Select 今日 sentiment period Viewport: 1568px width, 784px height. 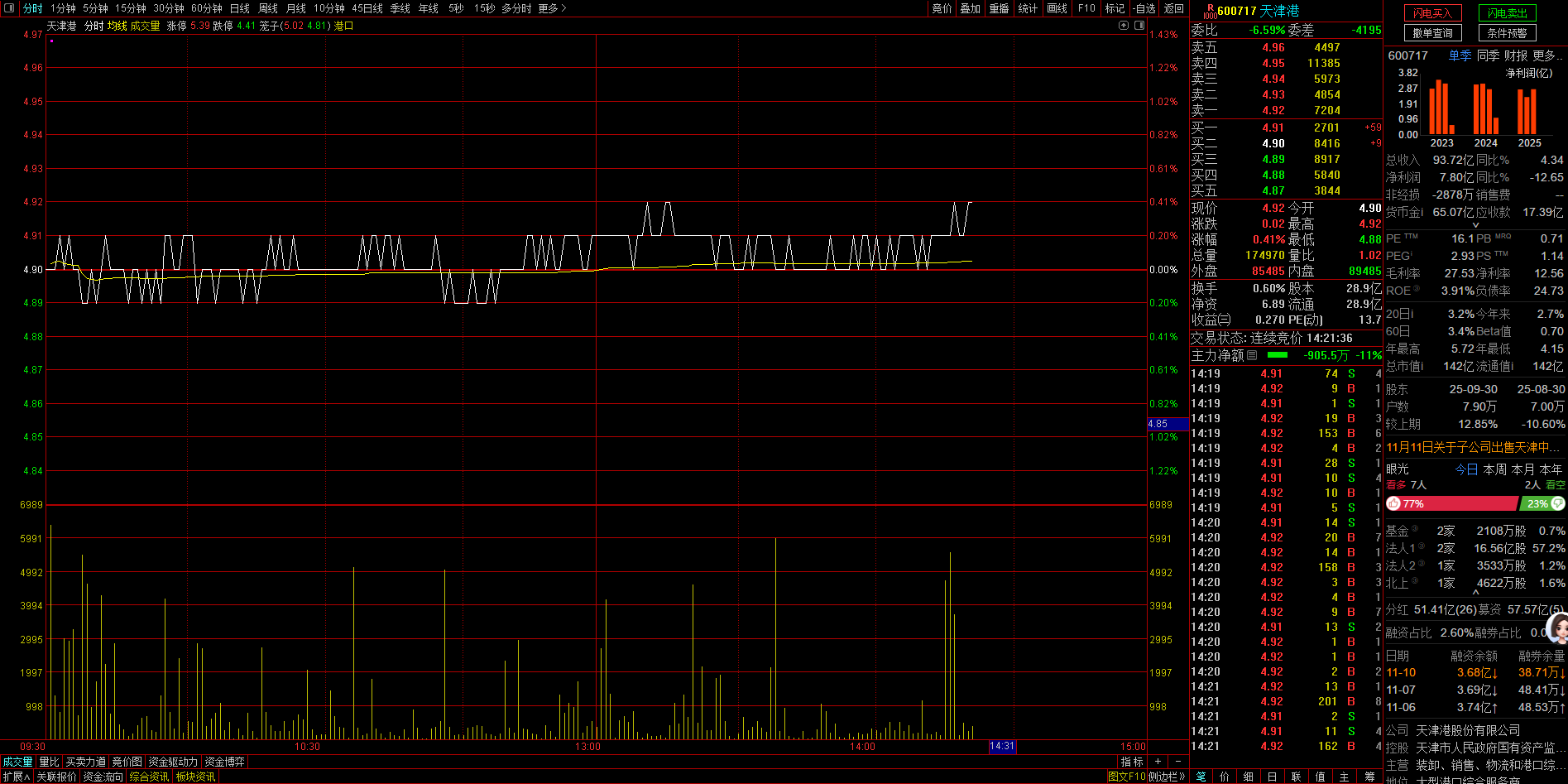tap(1466, 469)
